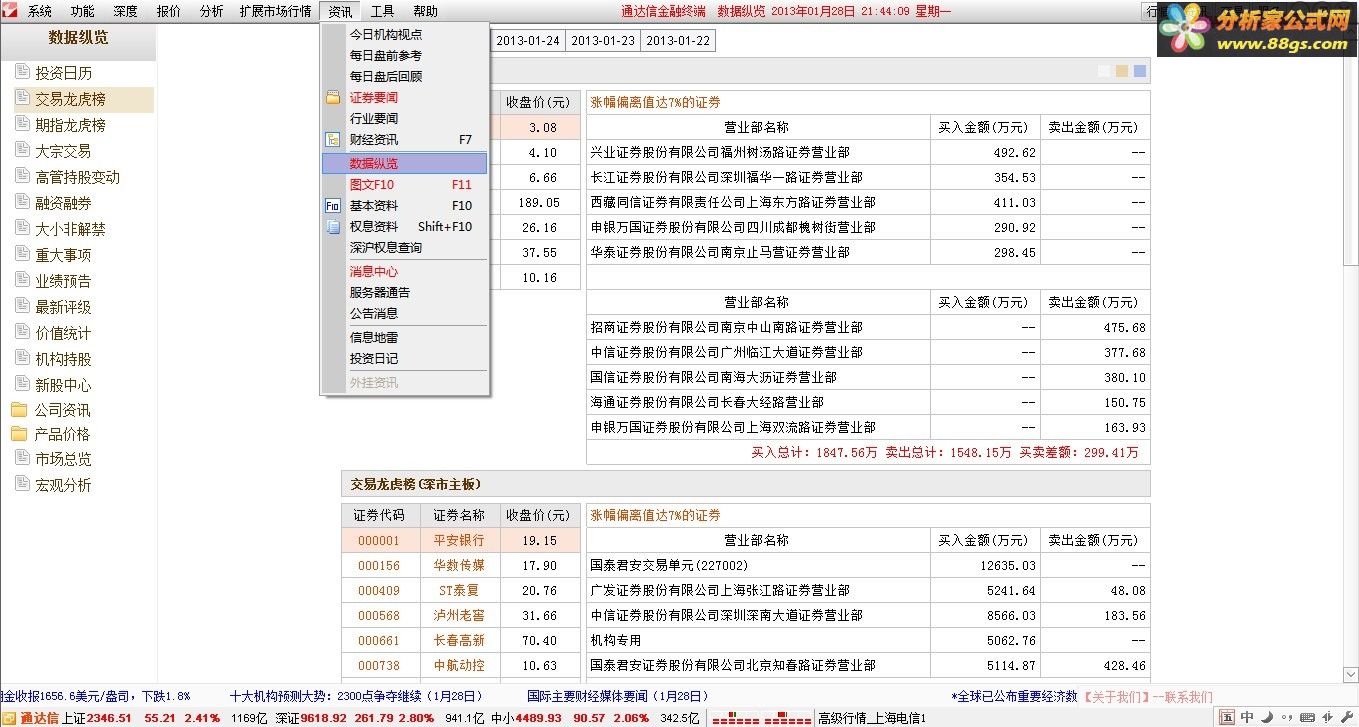Open the 报价 menu
1359x727 pixels.
point(169,12)
